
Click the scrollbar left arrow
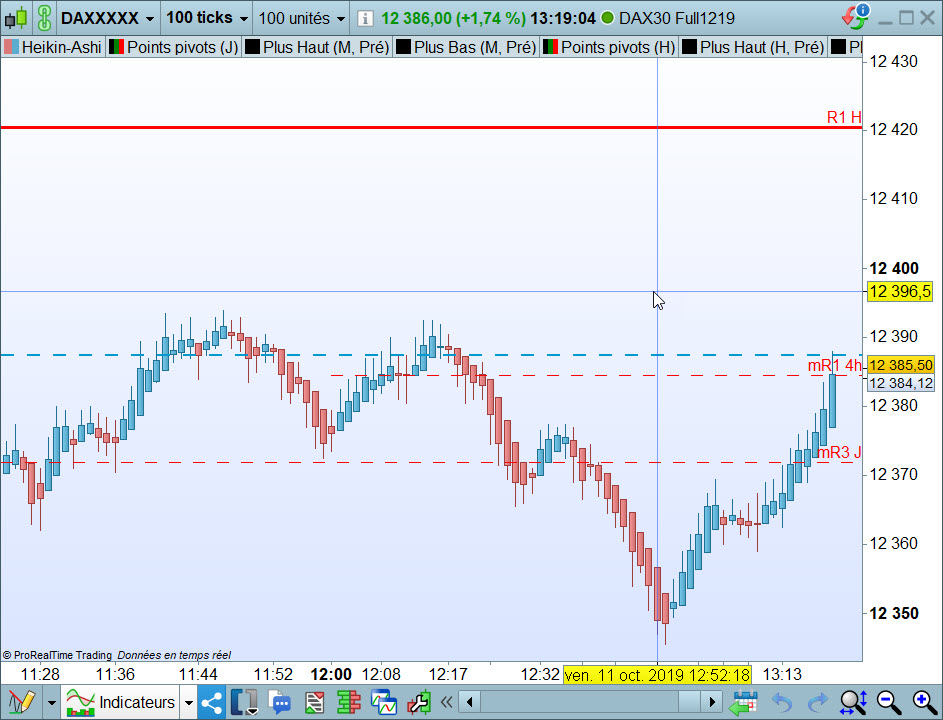pyautogui.click(x=470, y=702)
